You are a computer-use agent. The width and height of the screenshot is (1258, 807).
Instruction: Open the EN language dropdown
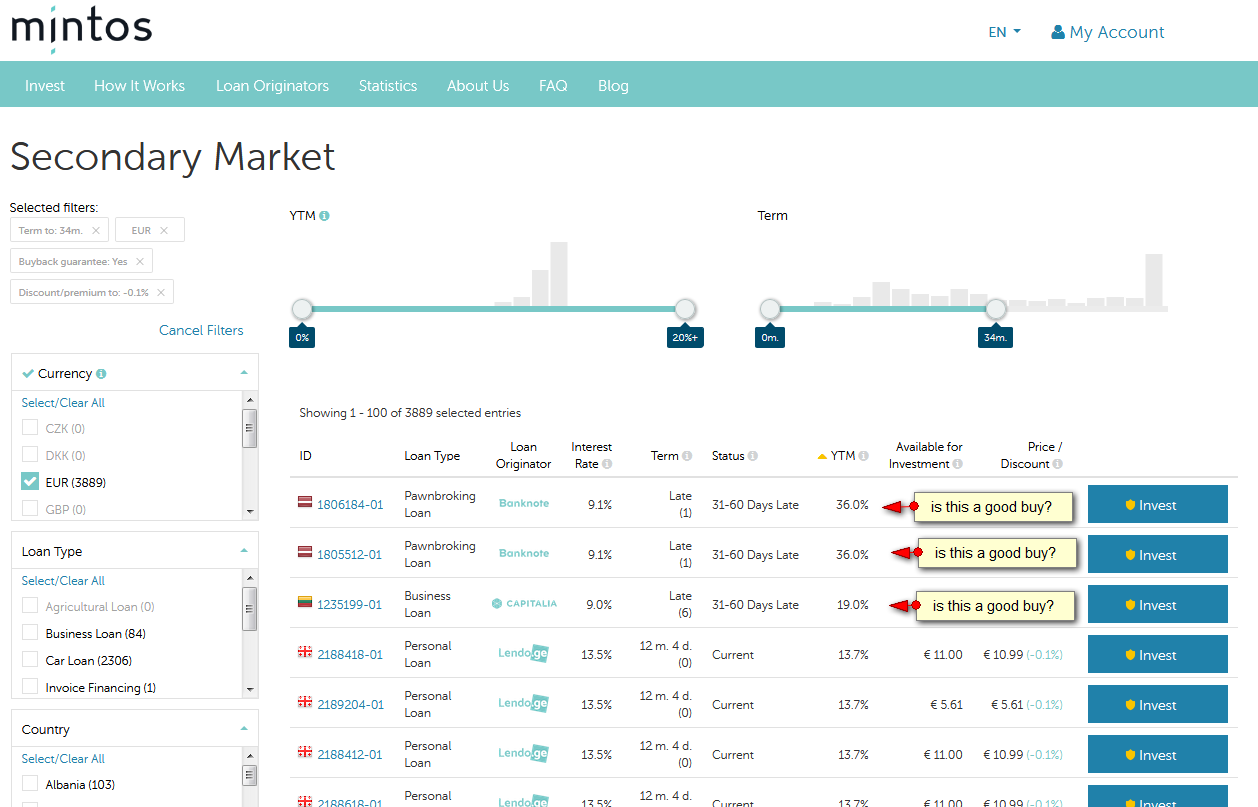(x=1005, y=32)
